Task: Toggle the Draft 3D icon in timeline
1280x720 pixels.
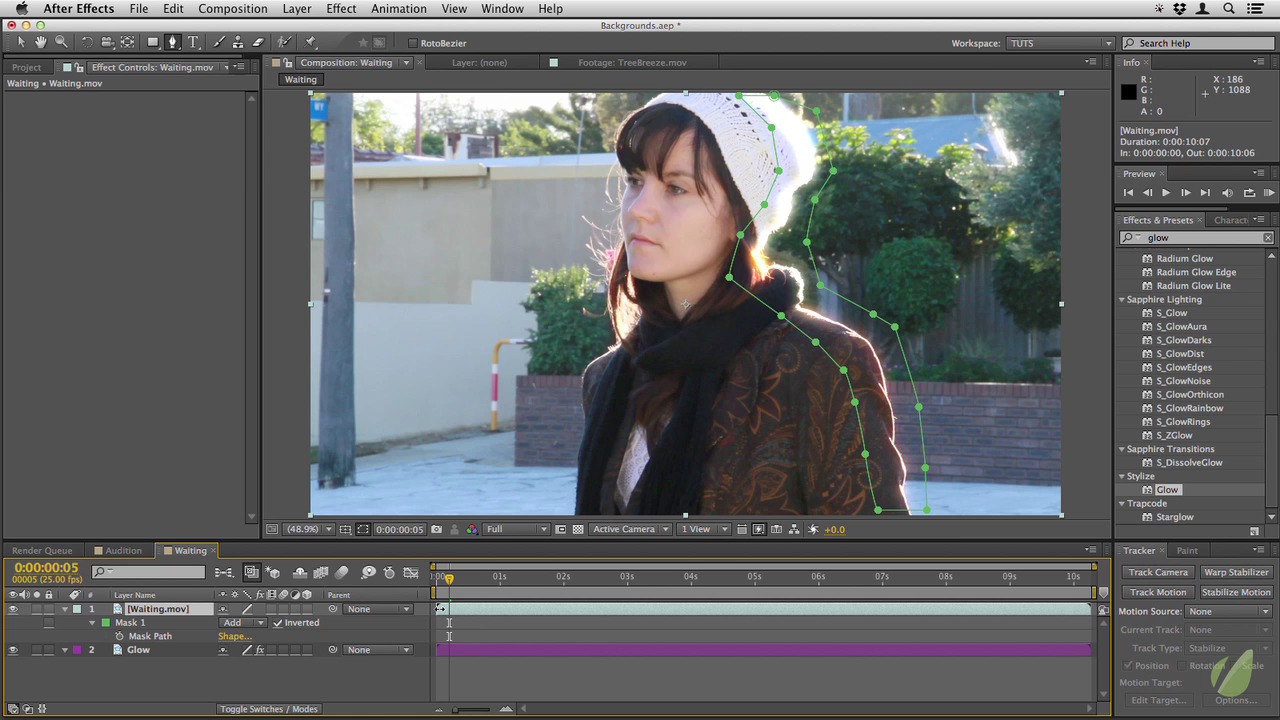Action: coord(273,572)
